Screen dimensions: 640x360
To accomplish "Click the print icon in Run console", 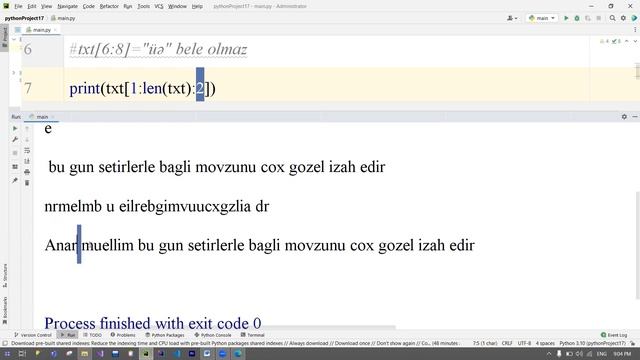I will [x=27, y=172].
